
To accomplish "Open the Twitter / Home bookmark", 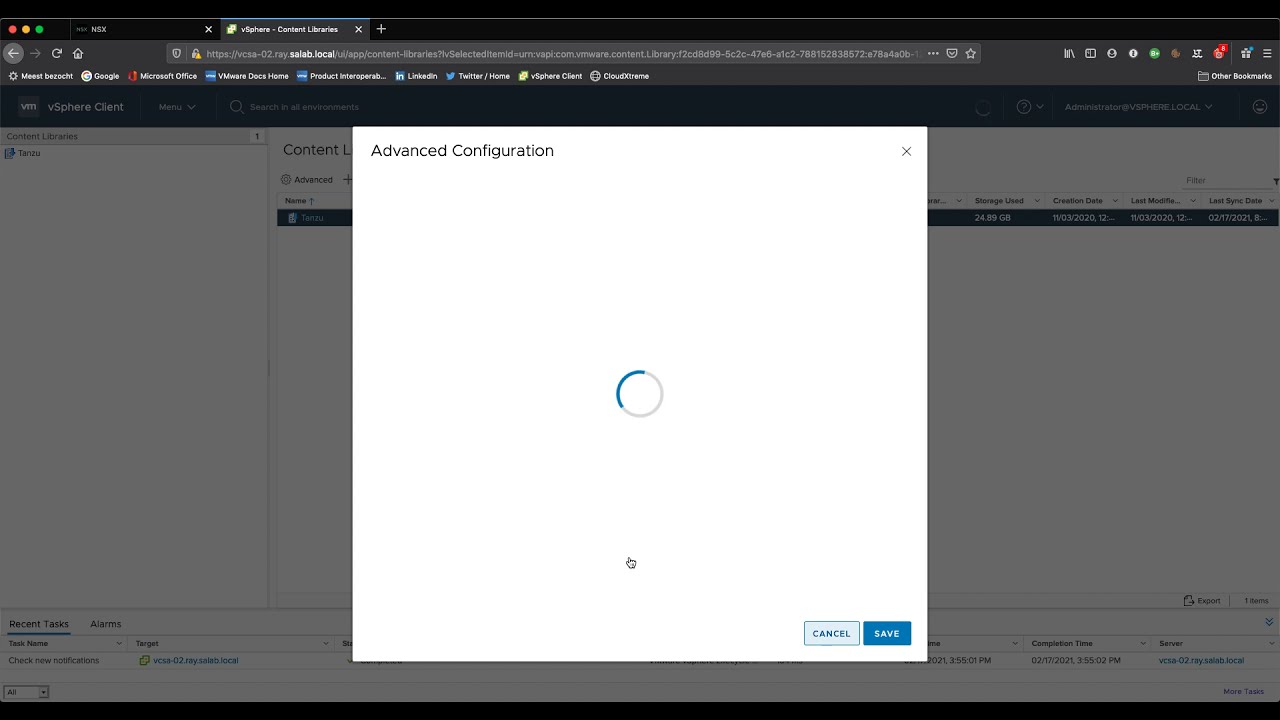I will pyautogui.click(x=478, y=76).
